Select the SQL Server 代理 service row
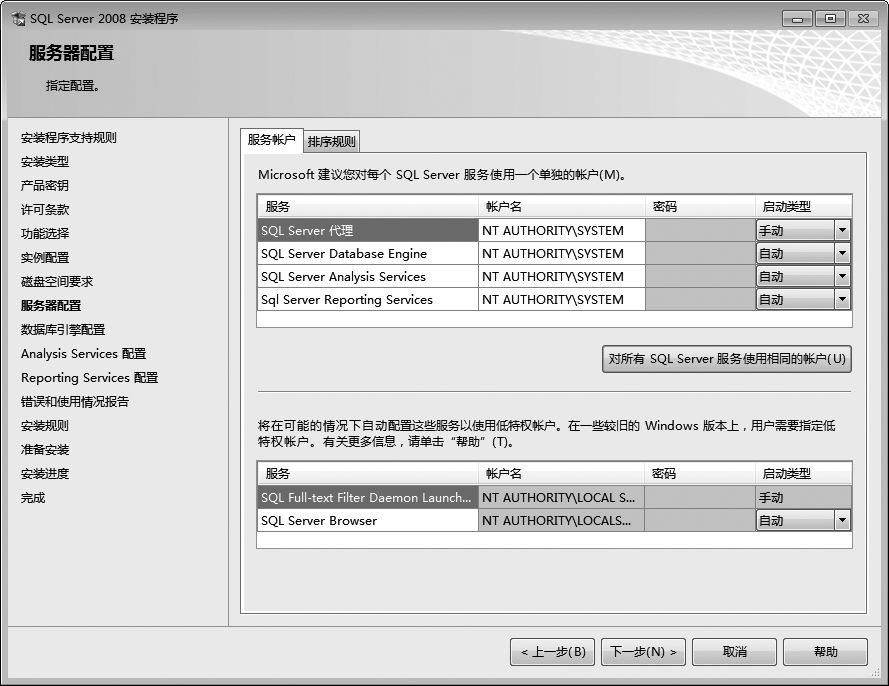The width and height of the screenshot is (889, 686). [x=368, y=231]
